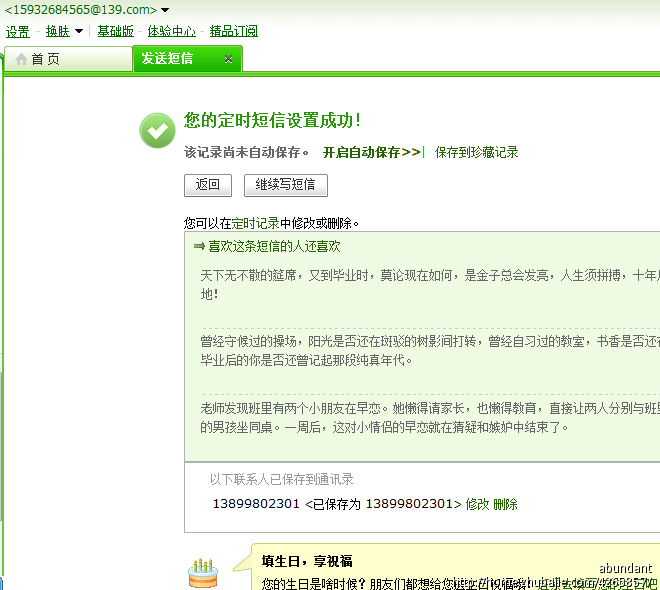Click 保存到珍藏记录 link
The image size is (660, 590).
point(476,152)
